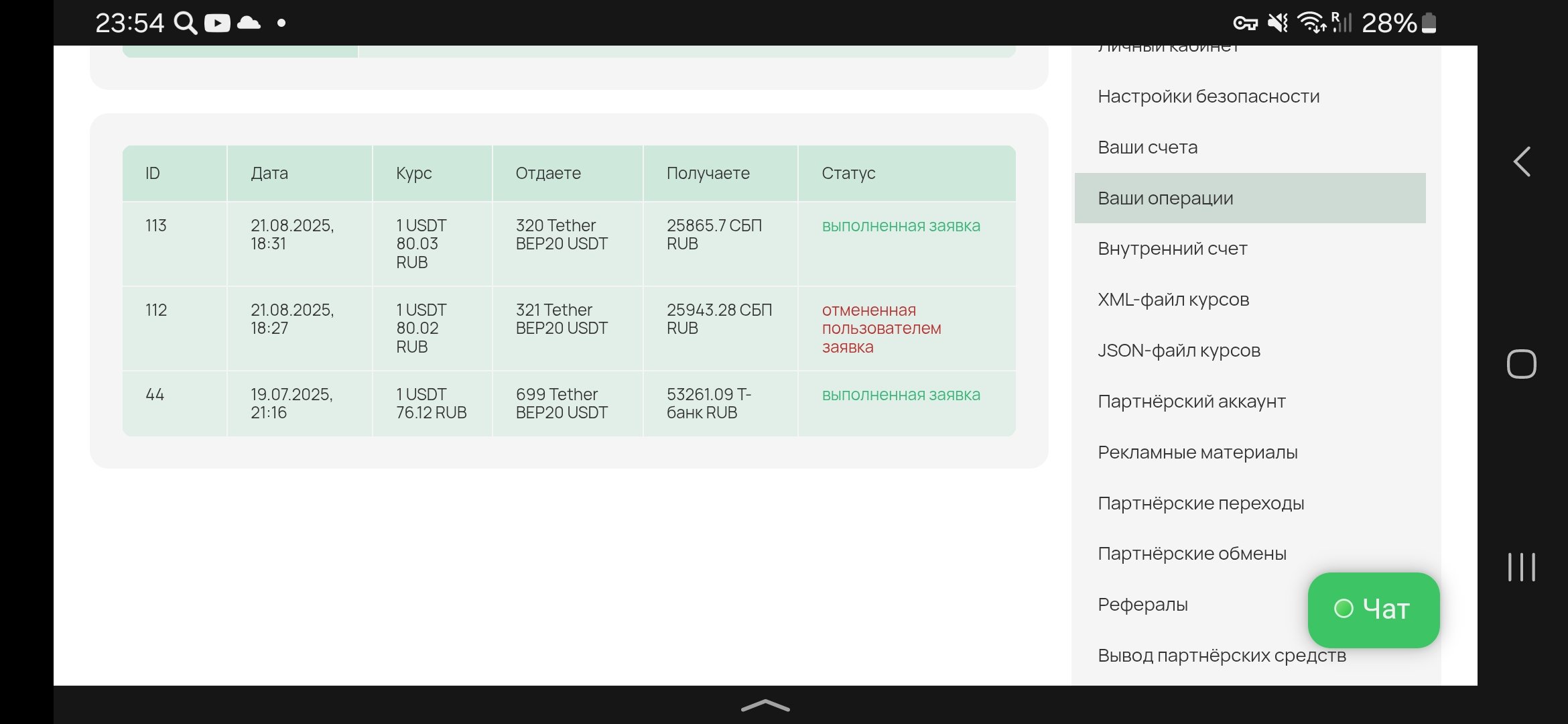
Task: Tap the Wi-Fi status icon
Action: tap(1311, 23)
